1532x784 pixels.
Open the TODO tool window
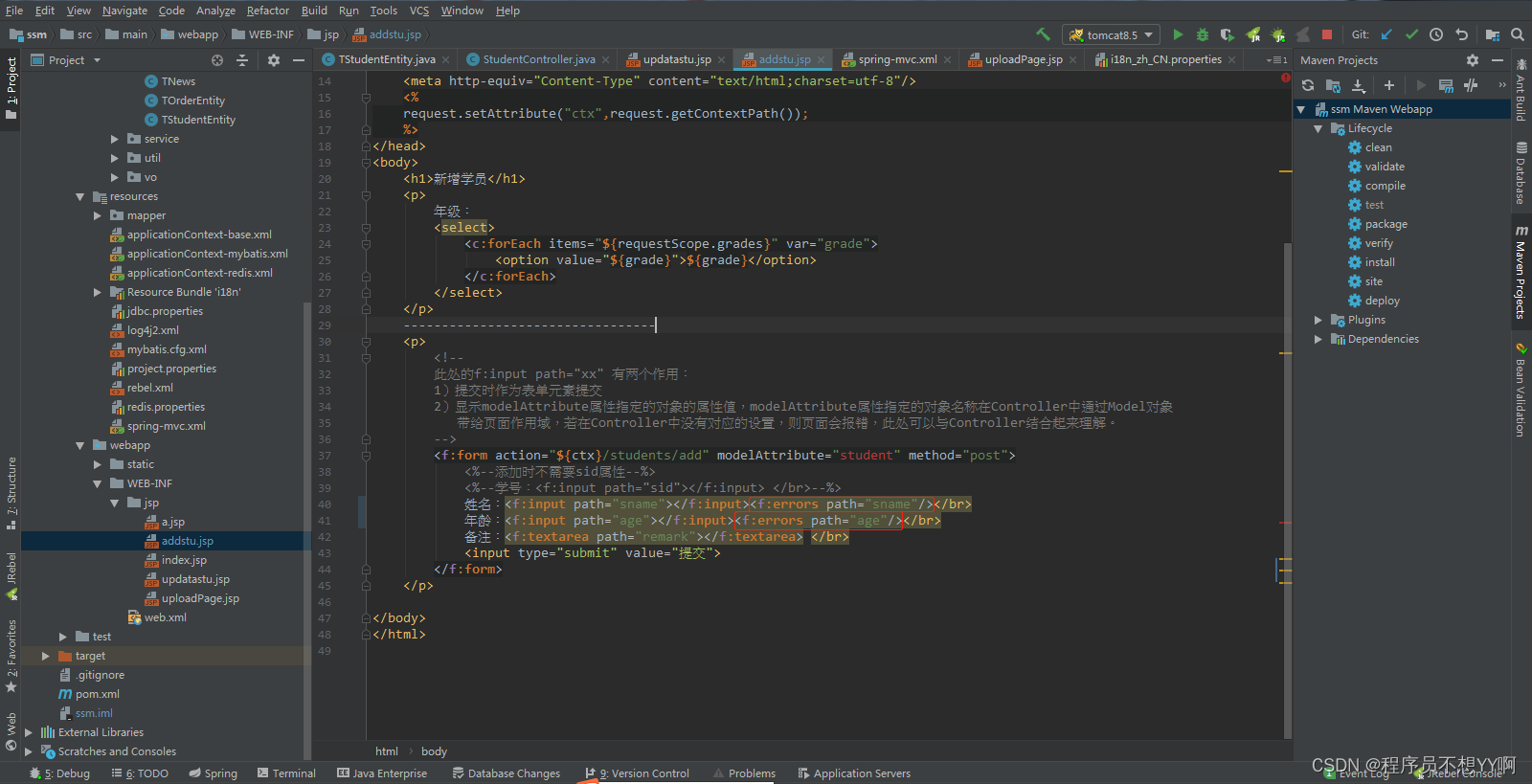tap(140, 773)
